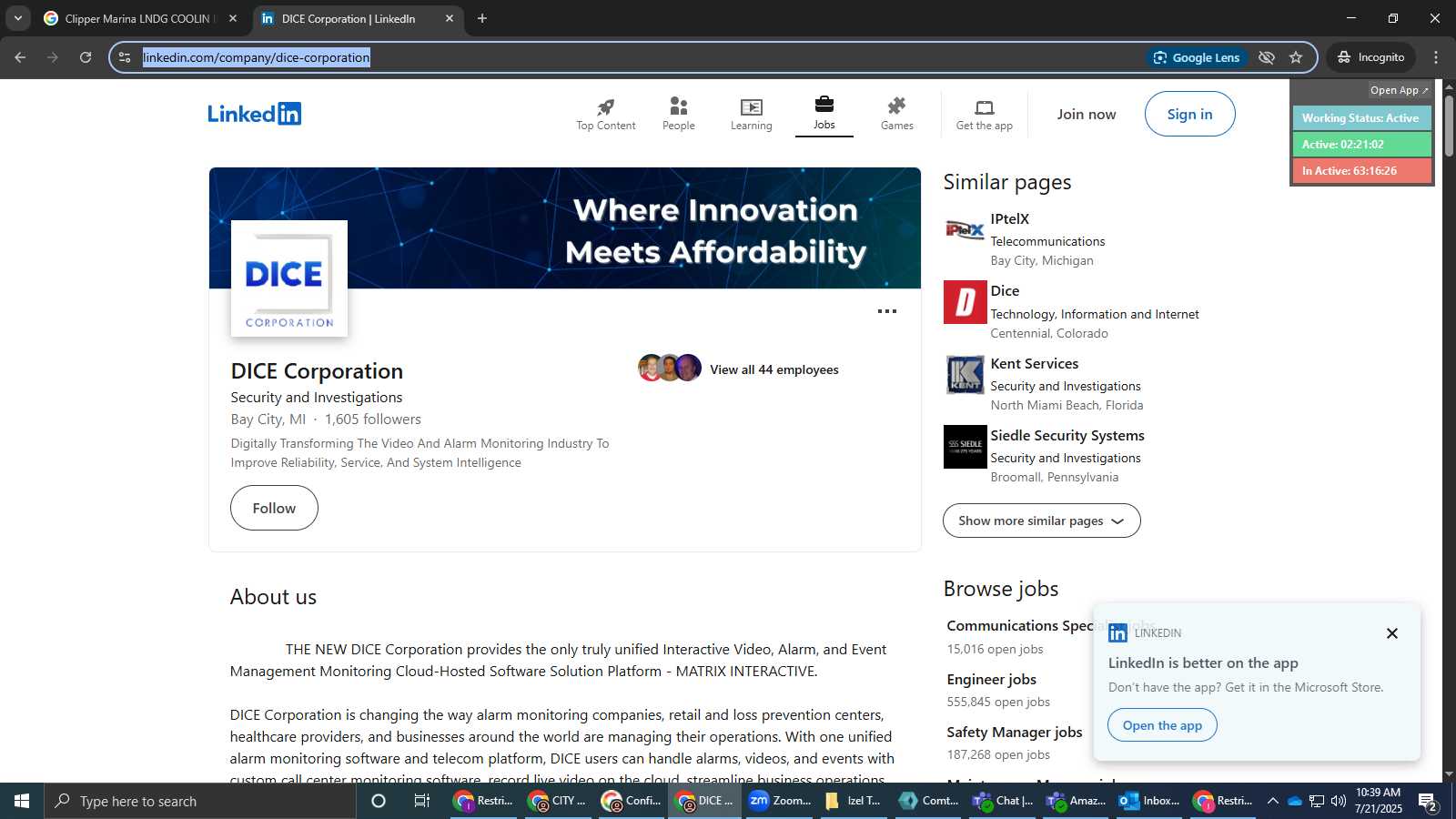Open the tab search dropdown arrow

pos(17,18)
